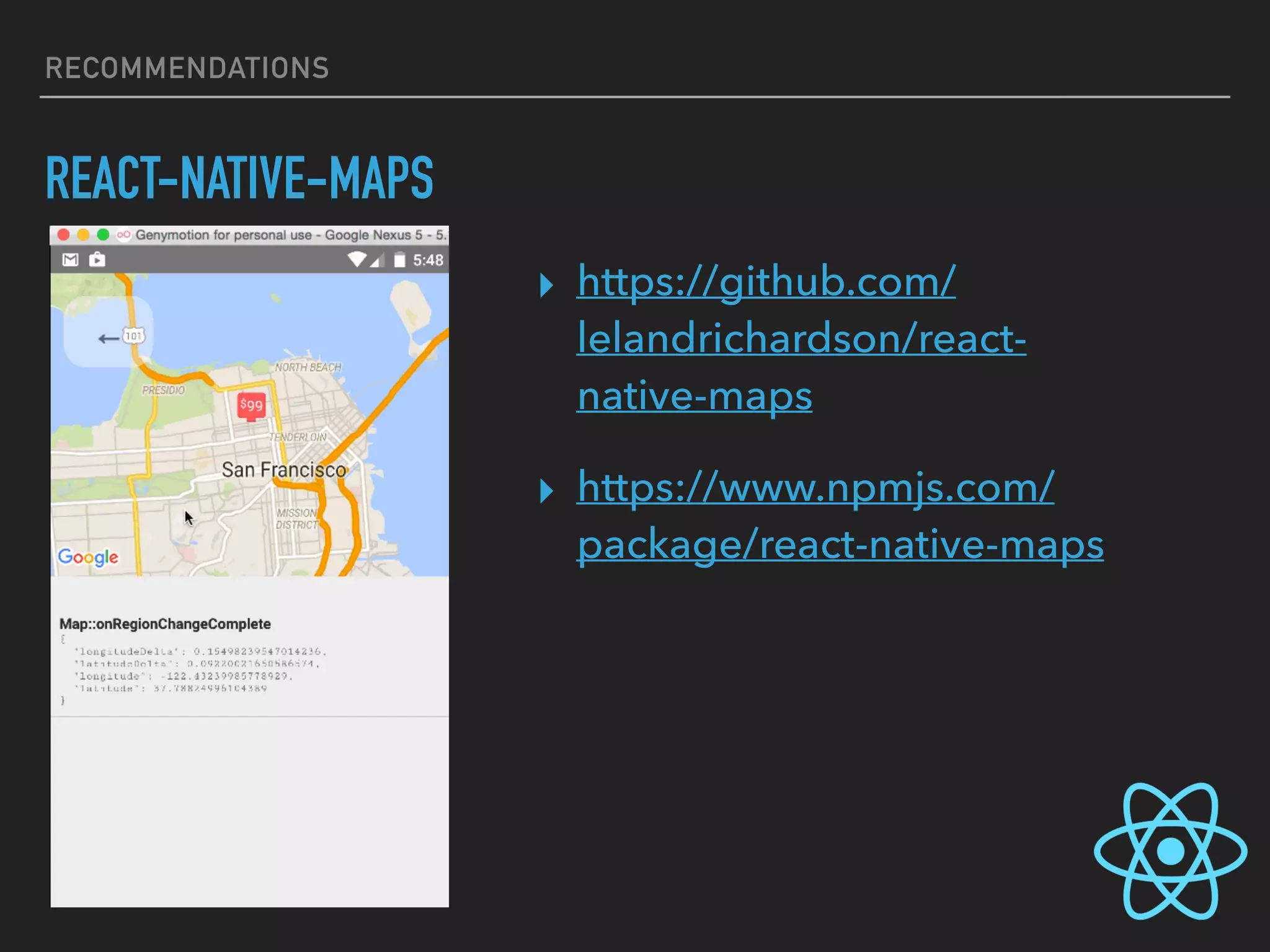The height and width of the screenshot is (952, 1270).
Task: Click the React atom logo
Action: (1170, 851)
